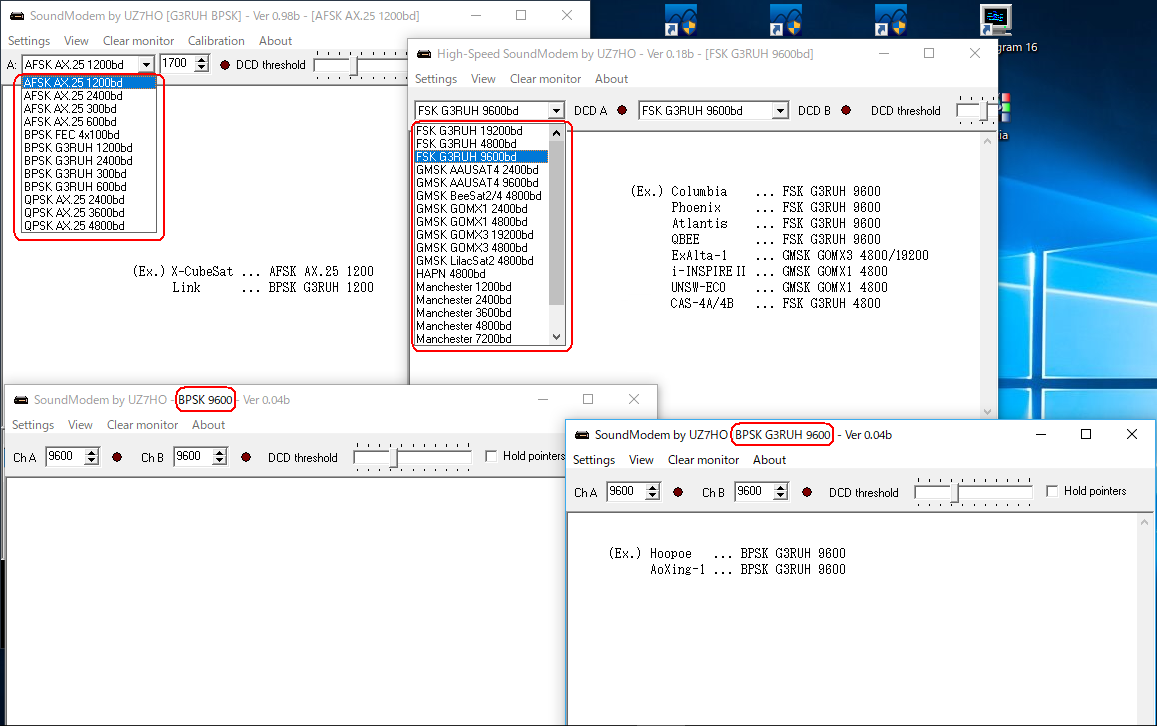Click the High-Speed SoundModem title bar icon
The image size is (1157, 726).
coord(424,54)
